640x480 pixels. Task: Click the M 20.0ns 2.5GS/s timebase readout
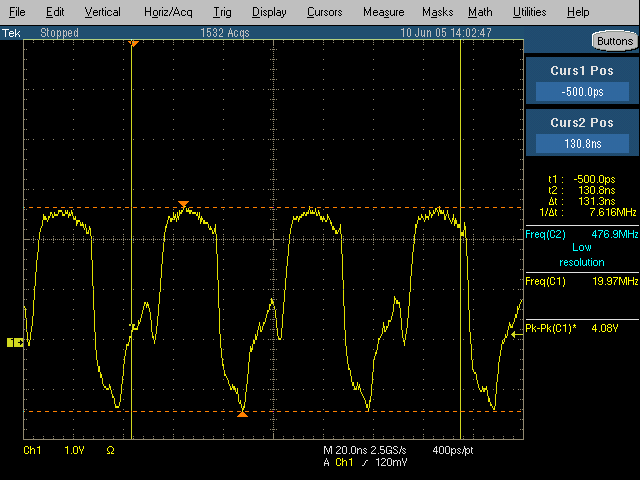pyautogui.click(x=364, y=450)
